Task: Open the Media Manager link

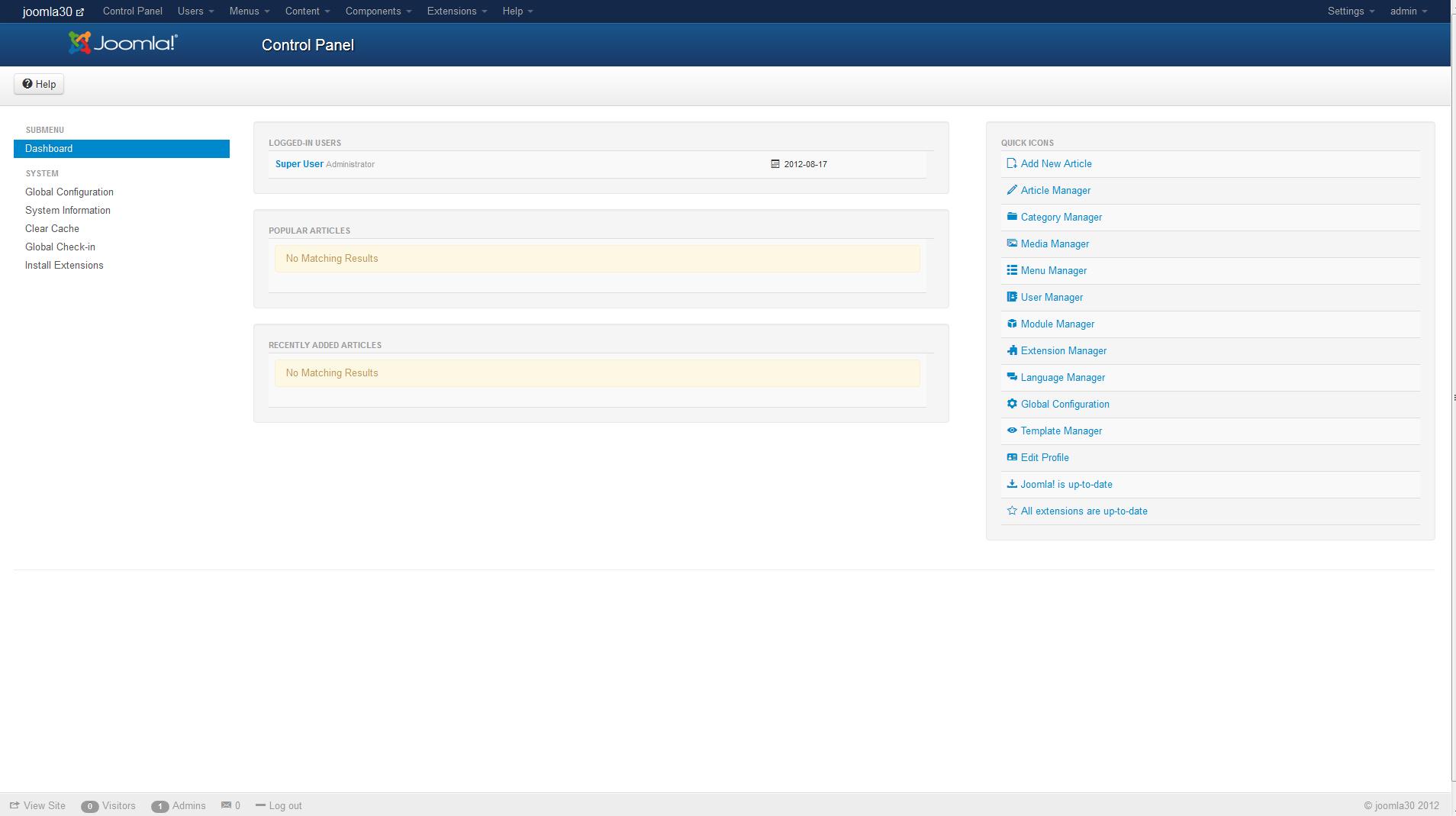Action: 1055,244
